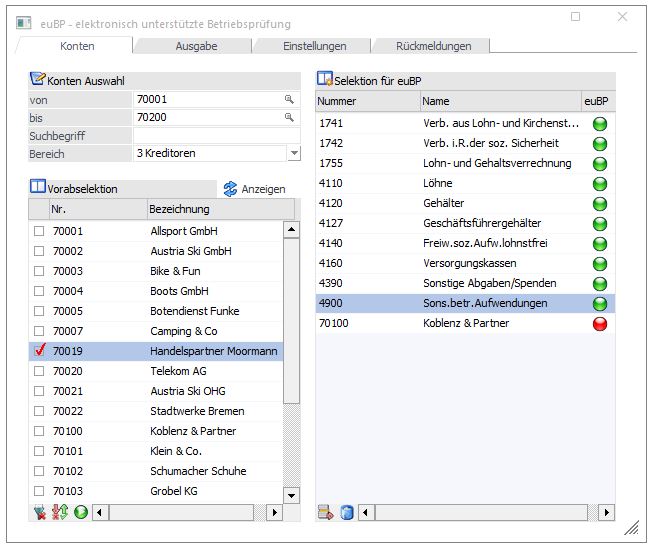Tick the checkbox for 70020 Telekom AG
651x548 pixels.
(x=40, y=371)
